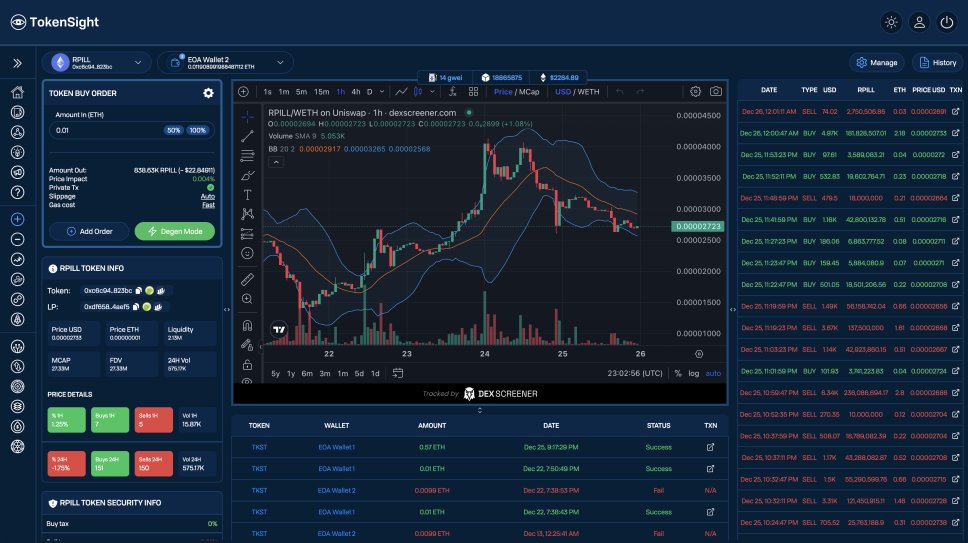Viewport: 968px width, 543px height.
Task: Take chart snapshot camera icon
Action: tap(716, 91)
